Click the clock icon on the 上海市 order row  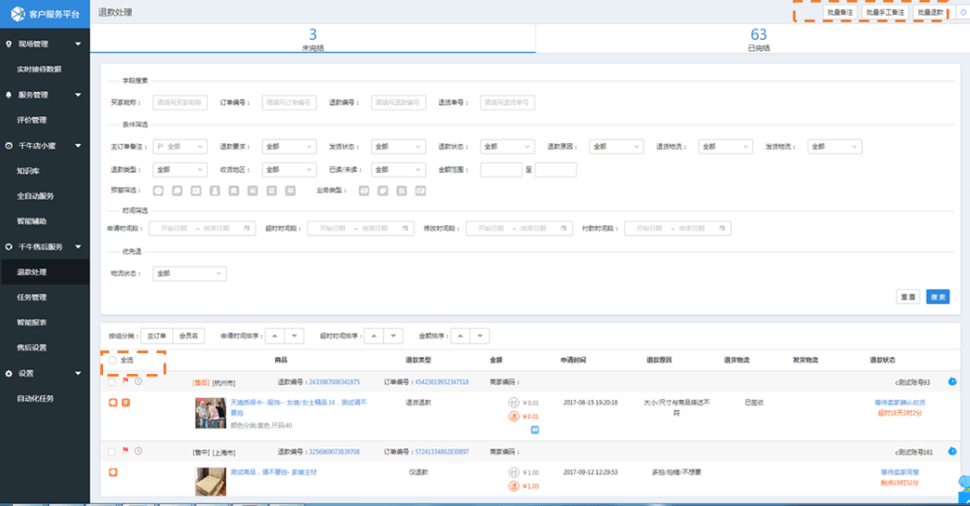[x=139, y=451]
